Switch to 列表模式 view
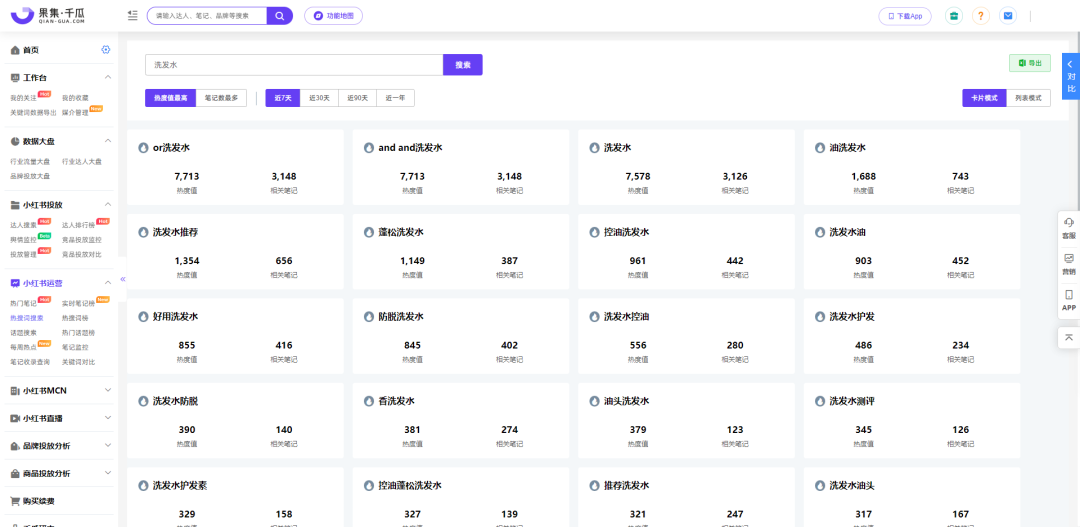Screen dimensions: 1080x527 [1028, 98]
